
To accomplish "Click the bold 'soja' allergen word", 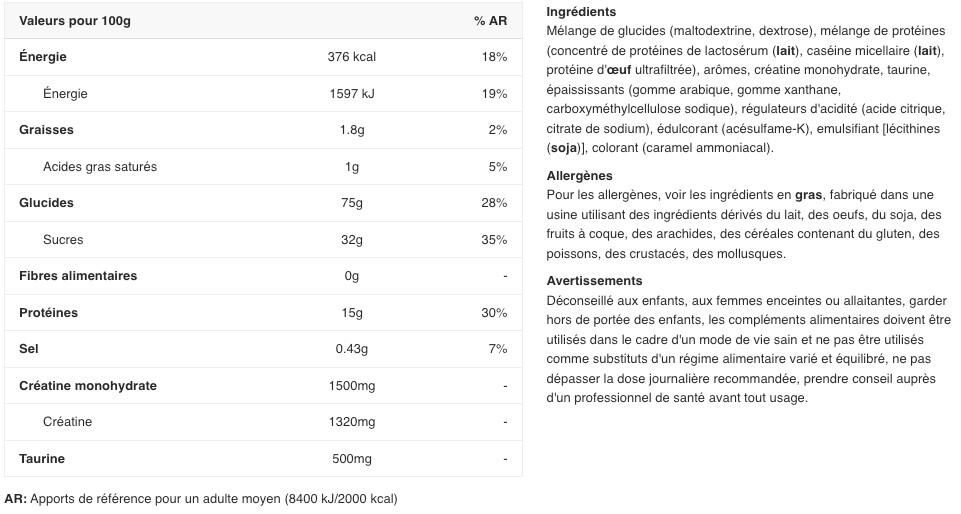I will tap(565, 148).
